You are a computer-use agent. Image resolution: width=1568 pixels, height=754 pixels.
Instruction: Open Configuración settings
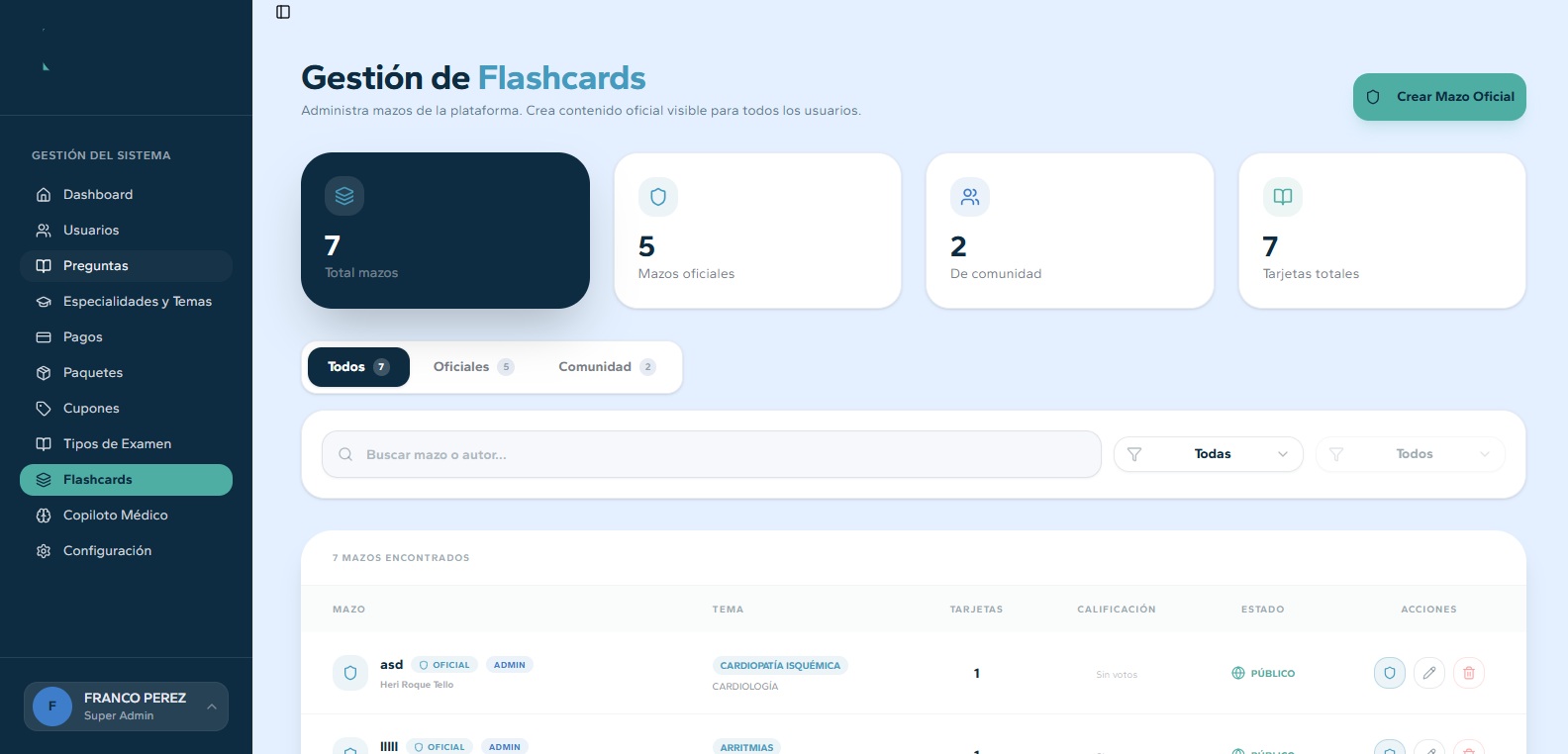point(126,551)
